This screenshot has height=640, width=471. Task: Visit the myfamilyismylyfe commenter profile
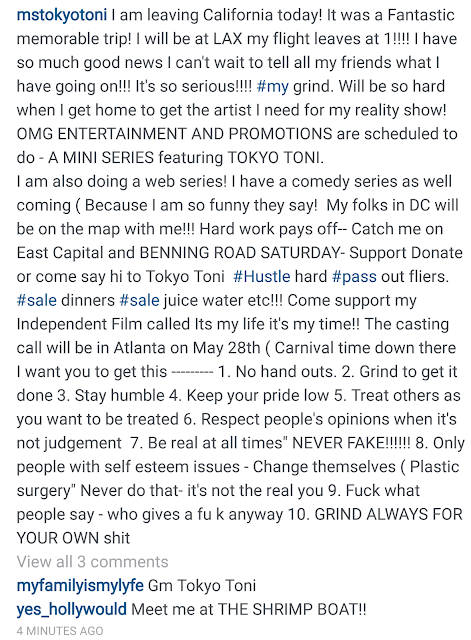(x=80, y=586)
